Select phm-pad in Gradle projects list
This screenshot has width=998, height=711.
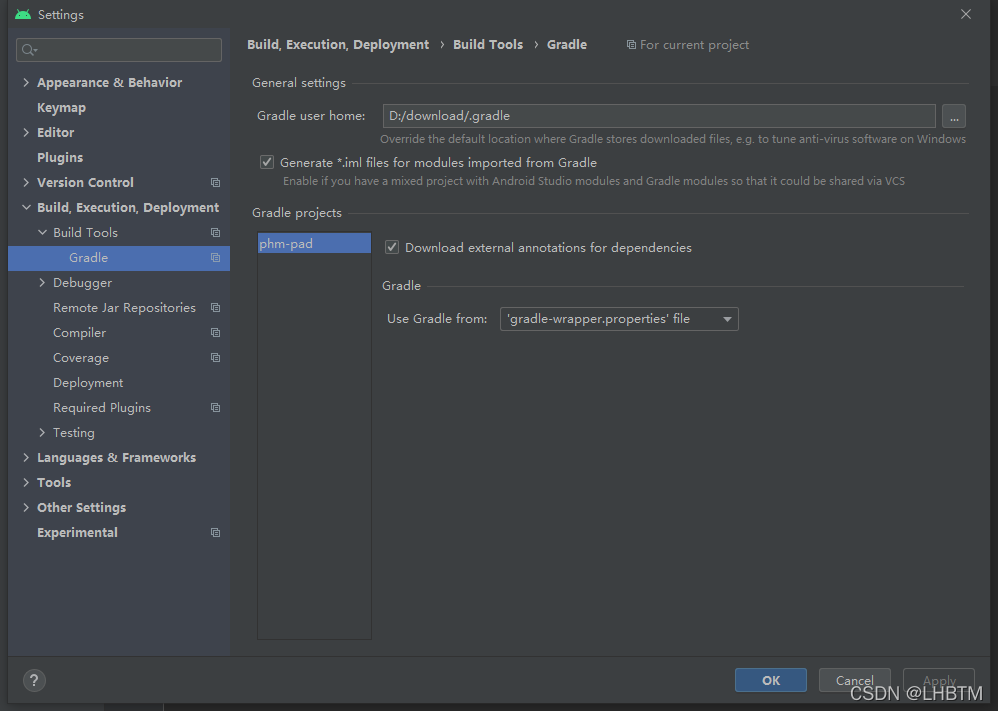pos(314,243)
